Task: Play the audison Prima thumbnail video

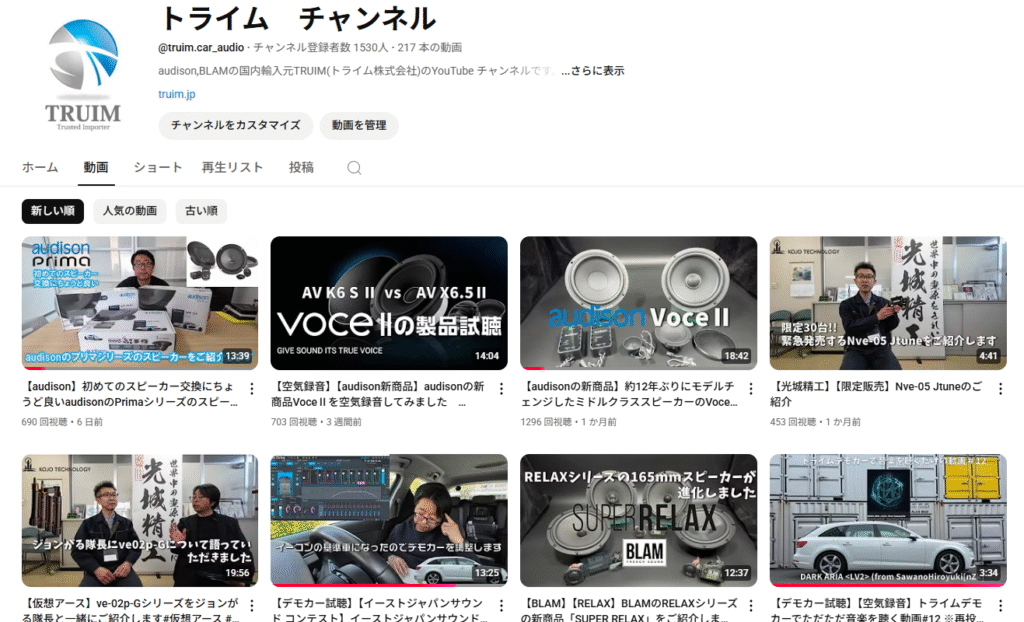Action: pyautogui.click(x=140, y=303)
